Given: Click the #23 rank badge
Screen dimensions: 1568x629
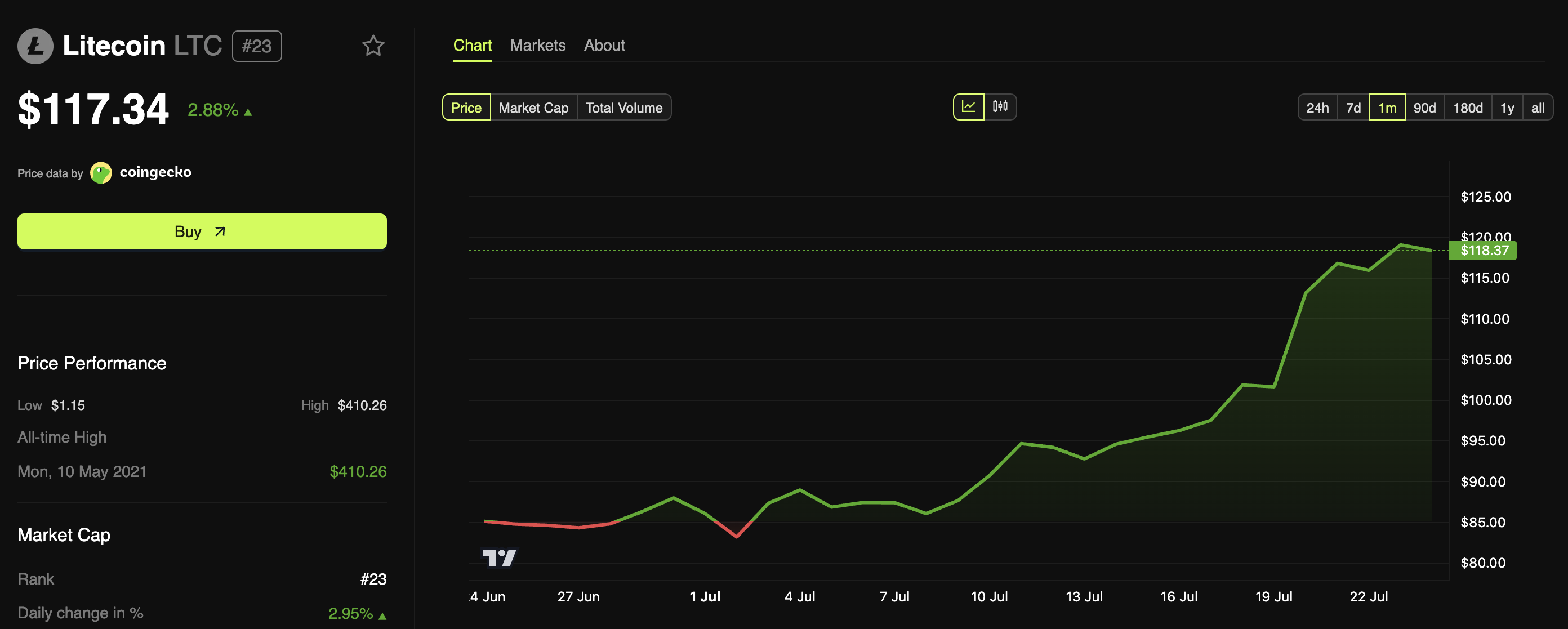Looking at the screenshot, I should click(256, 46).
